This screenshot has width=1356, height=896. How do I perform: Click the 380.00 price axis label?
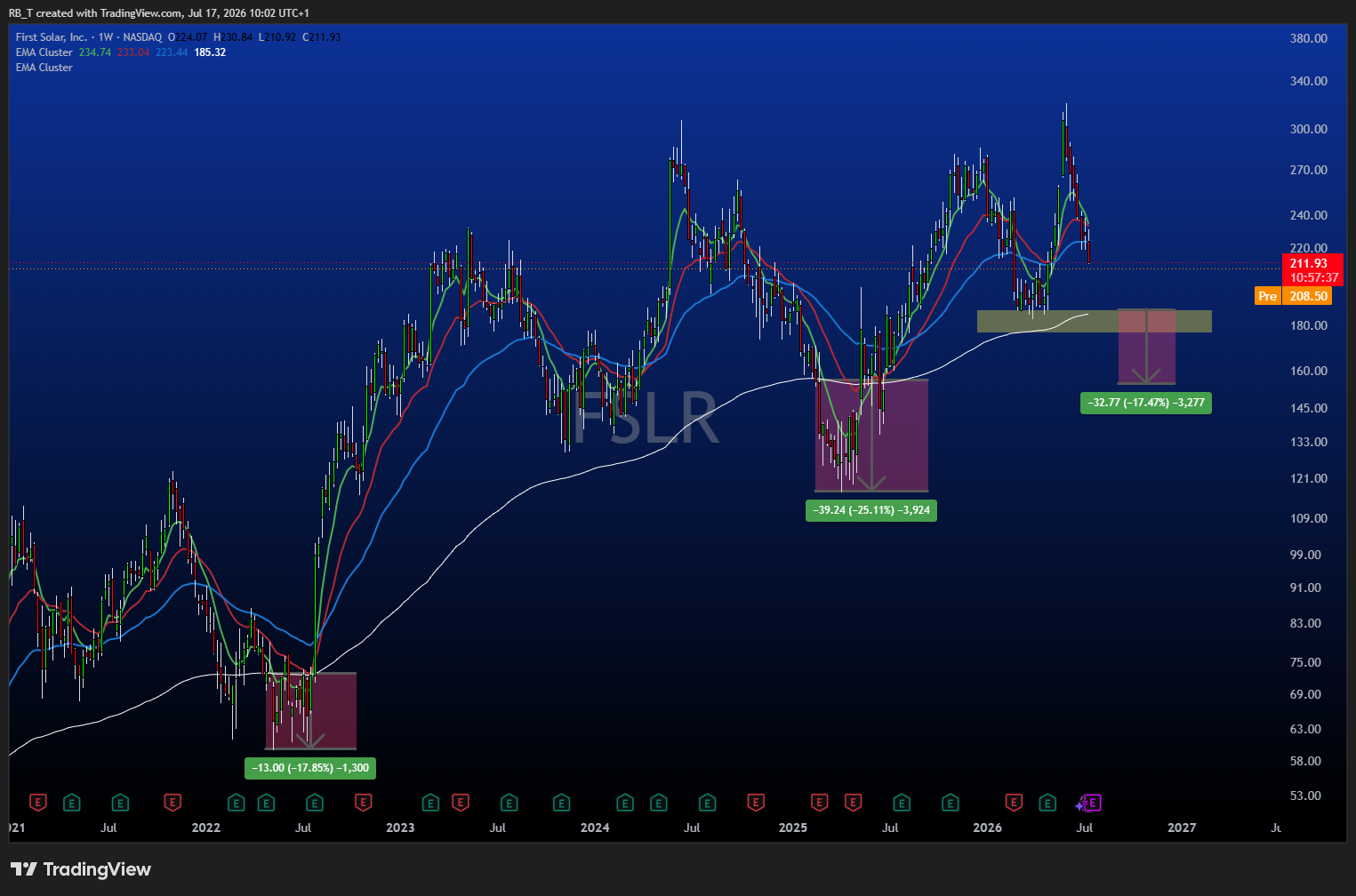click(x=1308, y=38)
